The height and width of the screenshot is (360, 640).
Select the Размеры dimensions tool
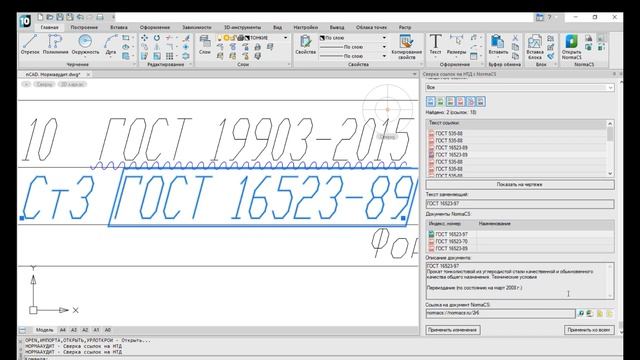[456, 44]
